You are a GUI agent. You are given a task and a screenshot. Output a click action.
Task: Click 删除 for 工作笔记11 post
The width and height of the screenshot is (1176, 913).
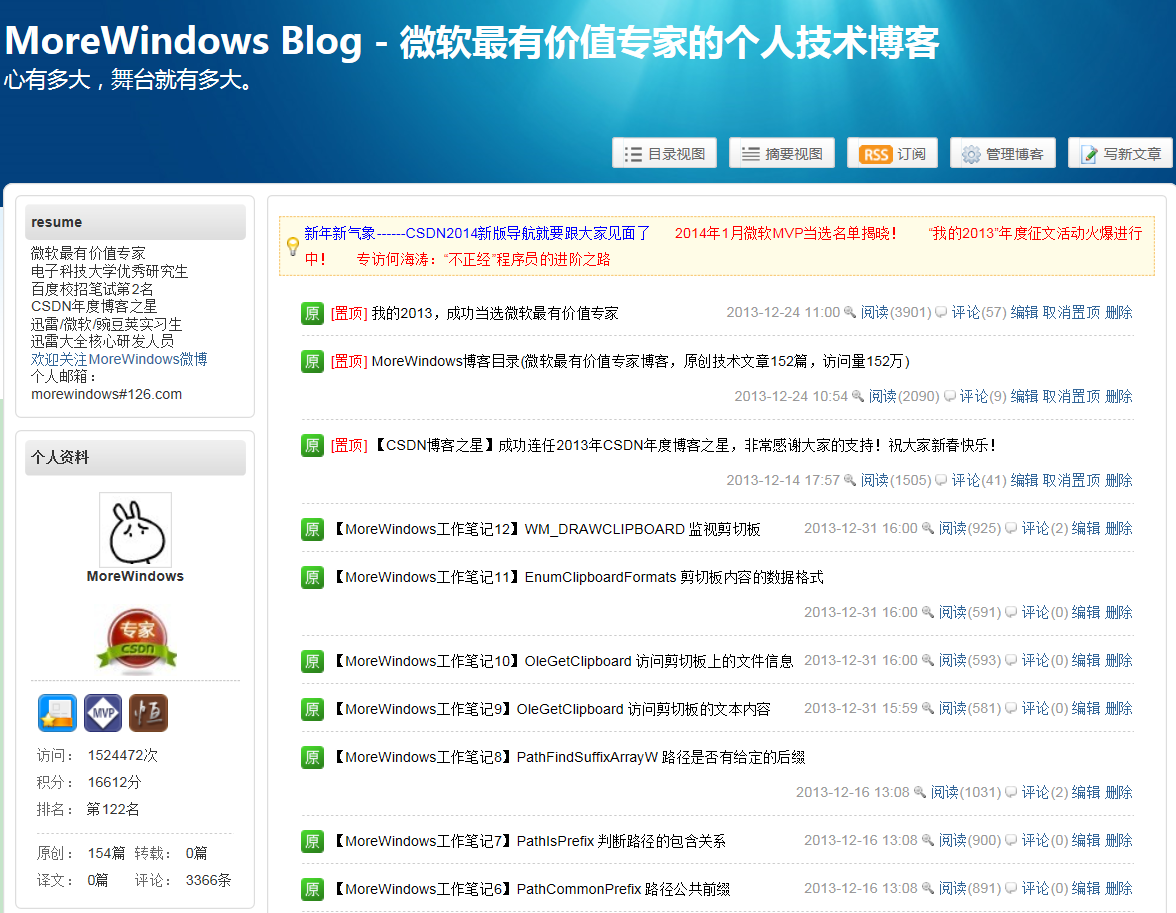point(1119,612)
